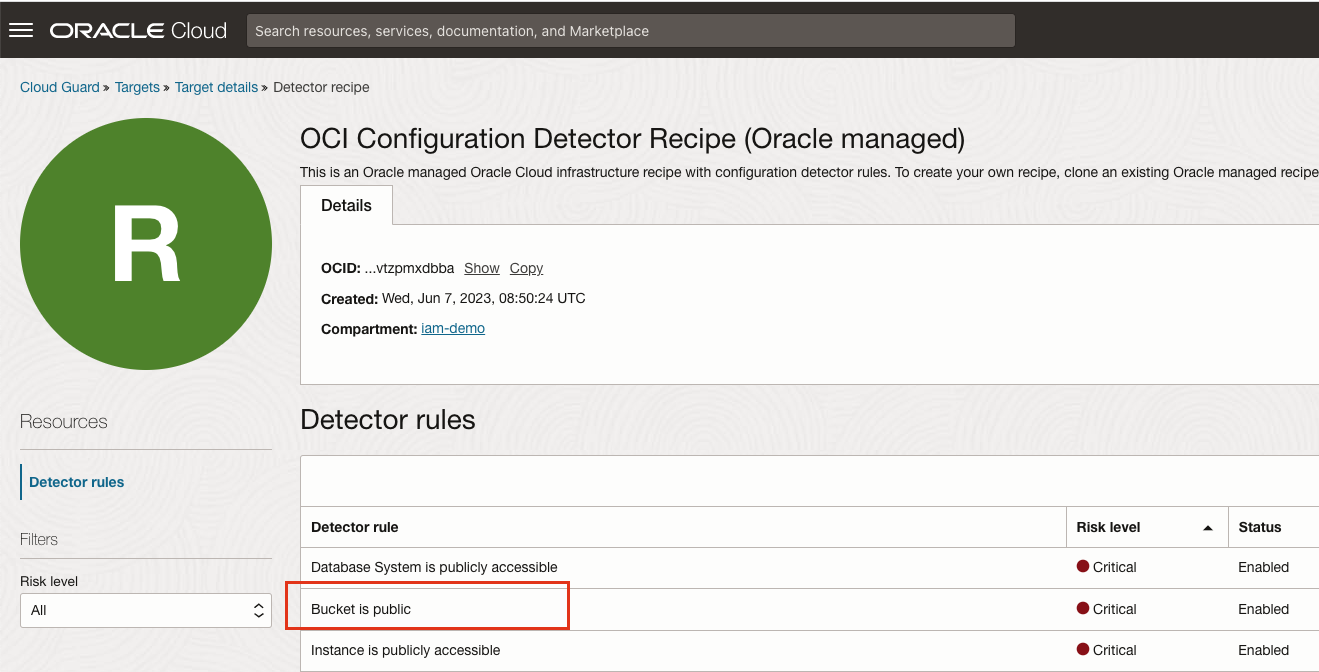Image resolution: width=1319 pixels, height=672 pixels.
Task: Open the iam-demo compartment link
Action: 453,328
